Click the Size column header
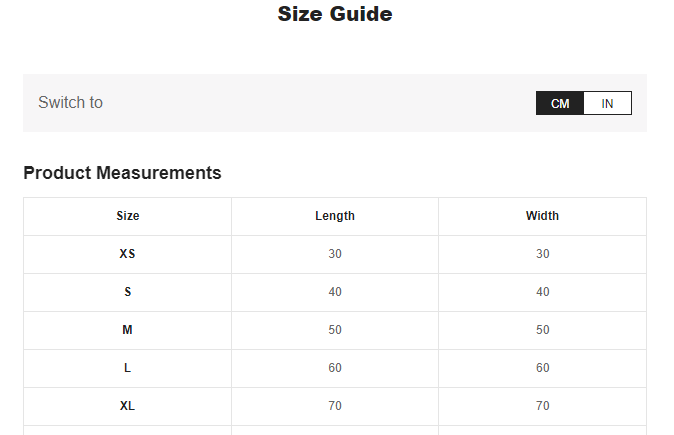674x435 pixels. tap(128, 216)
